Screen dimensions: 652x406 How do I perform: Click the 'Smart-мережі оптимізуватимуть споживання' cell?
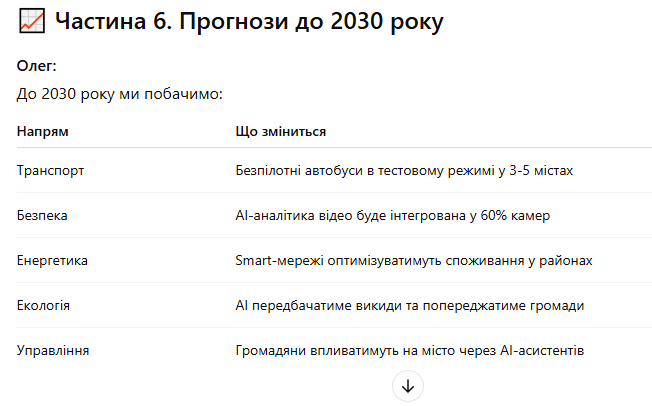coord(414,260)
